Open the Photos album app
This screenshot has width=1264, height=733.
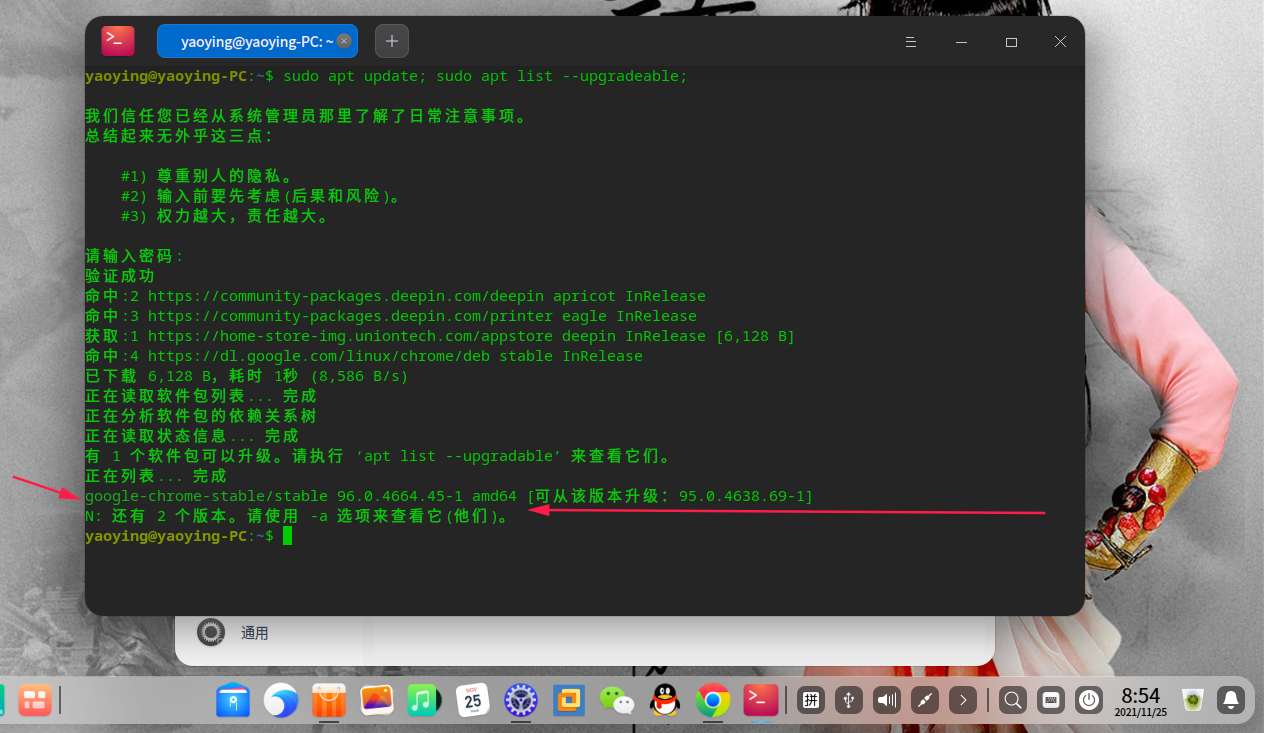(x=377, y=700)
